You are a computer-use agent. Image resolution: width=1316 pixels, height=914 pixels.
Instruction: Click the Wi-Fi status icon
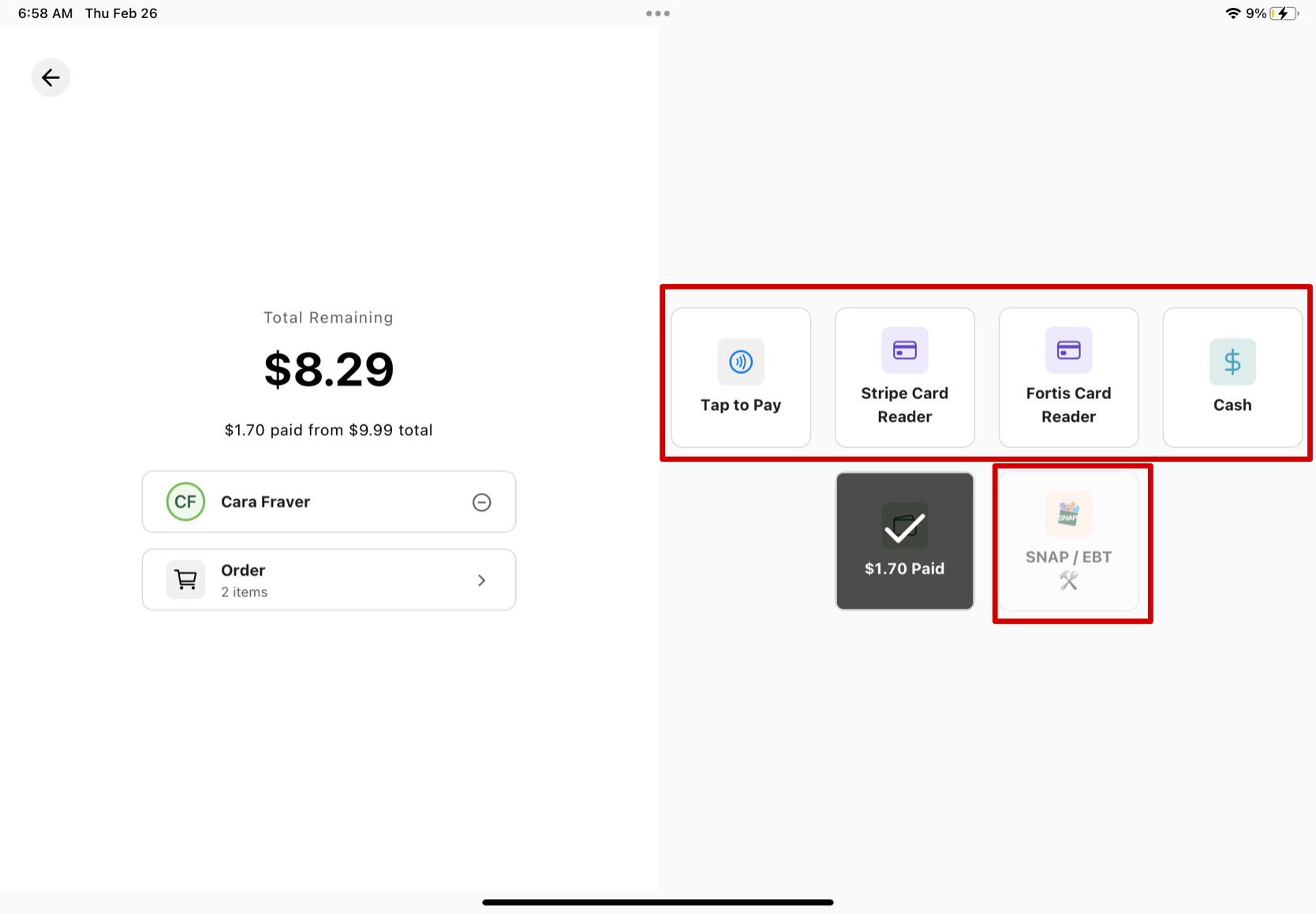pos(1232,13)
